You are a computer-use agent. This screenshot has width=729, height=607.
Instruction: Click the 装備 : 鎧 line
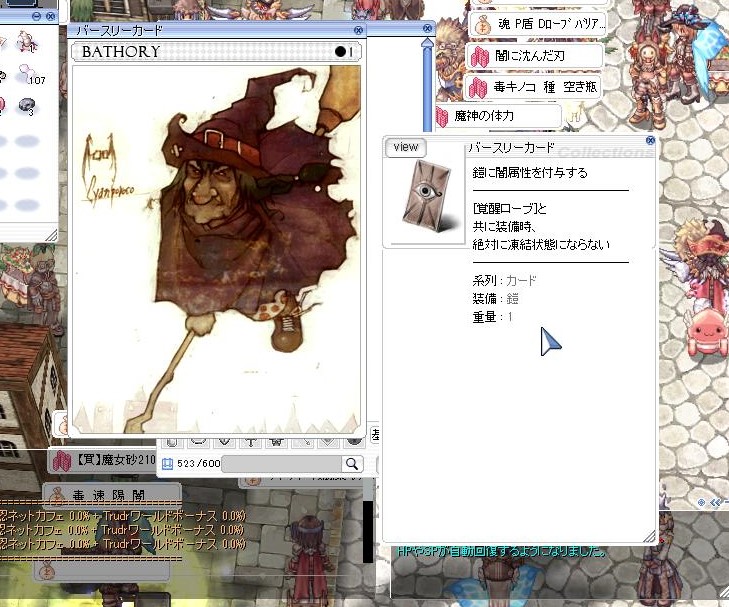click(x=496, y=298)
